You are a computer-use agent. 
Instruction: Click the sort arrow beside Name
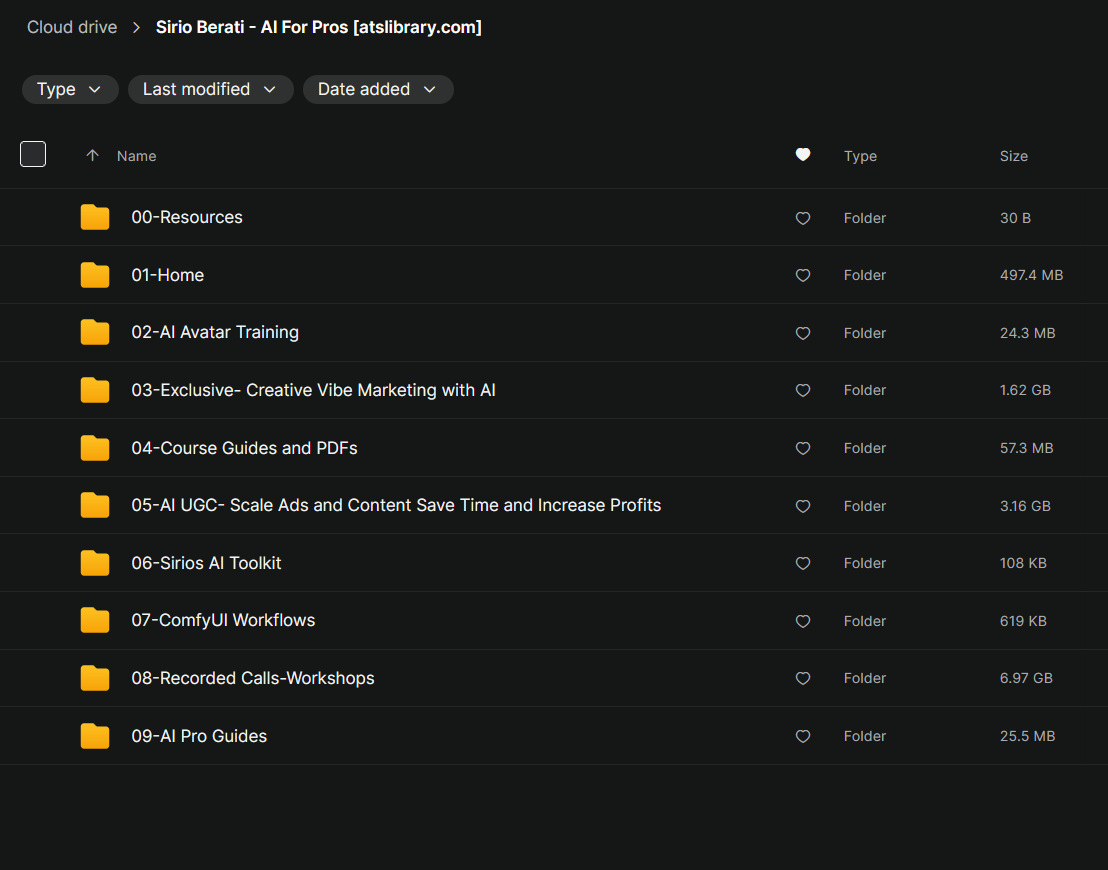(x=93, y=155)
